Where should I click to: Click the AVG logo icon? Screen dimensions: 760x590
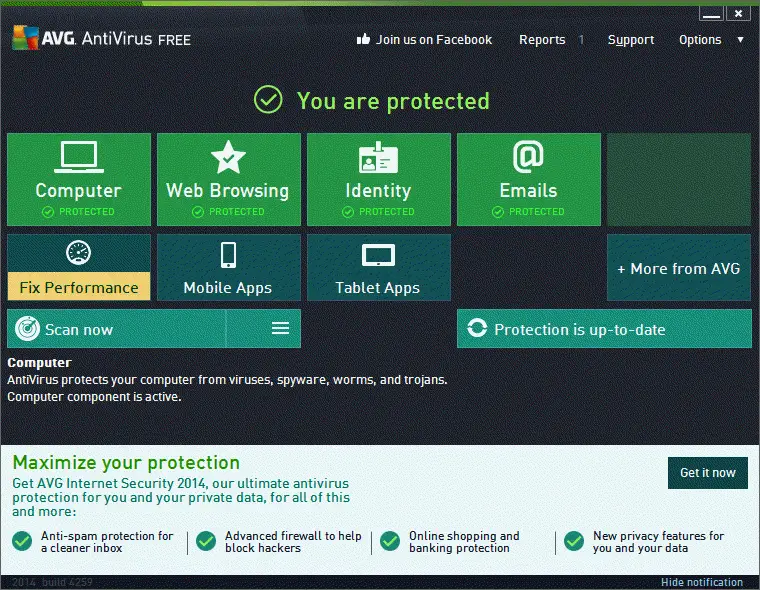[25, 37]
